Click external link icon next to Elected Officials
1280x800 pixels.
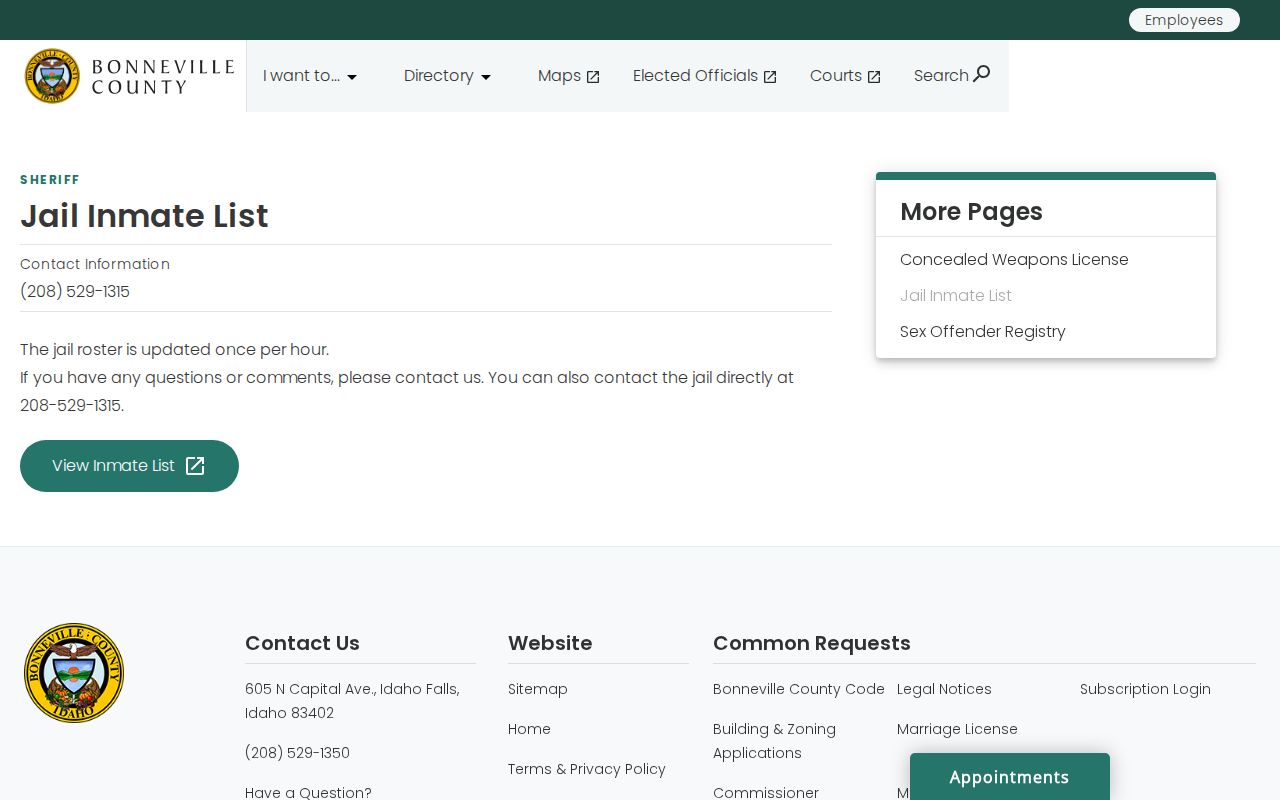click(770, 77)
